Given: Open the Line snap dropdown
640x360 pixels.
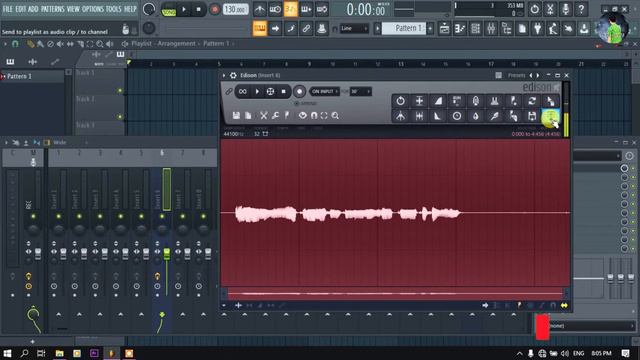Looking at the screenshot, I should coord(354,29).
